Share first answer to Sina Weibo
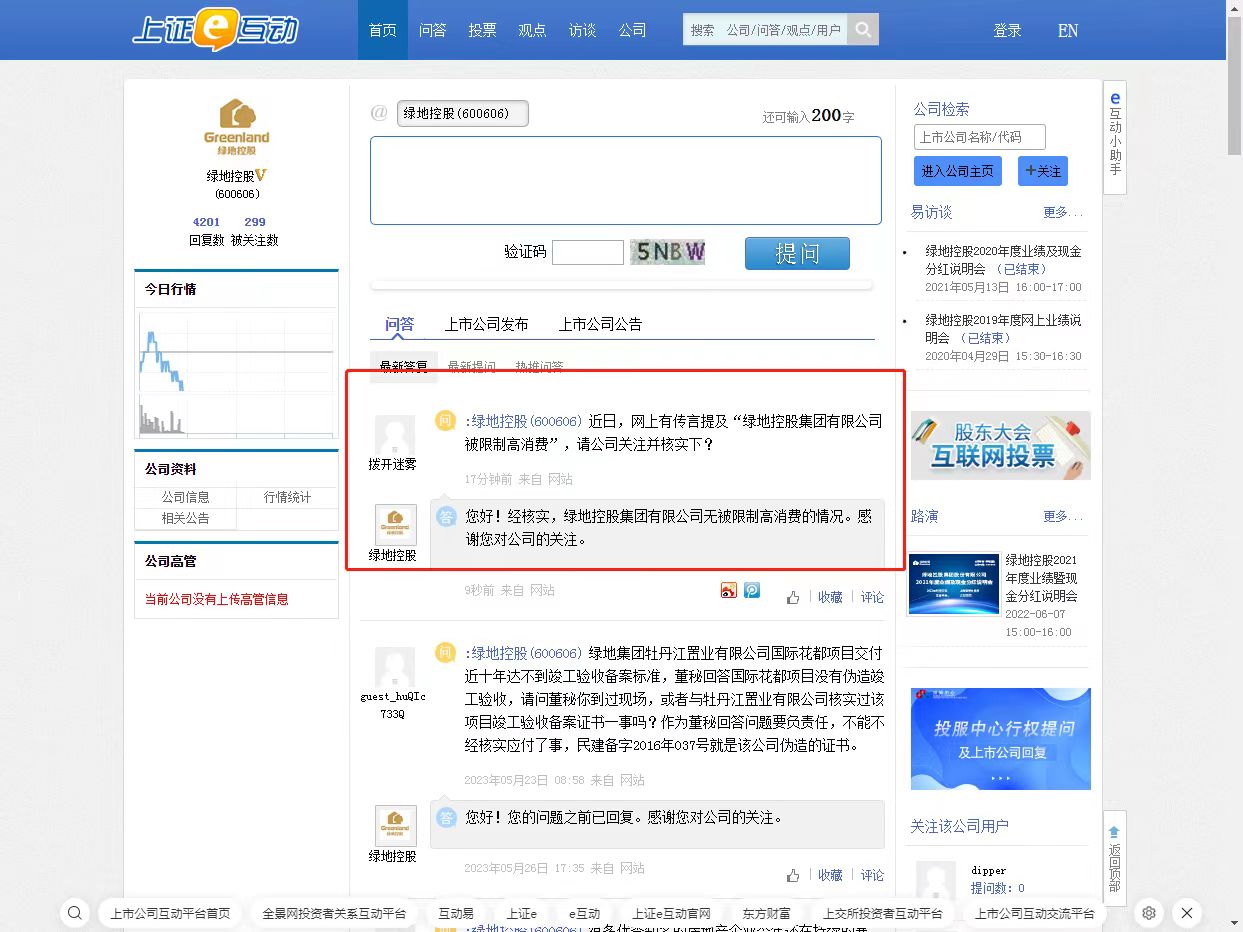The width and height of the screenshot is (1243, 932). point(728,591)
